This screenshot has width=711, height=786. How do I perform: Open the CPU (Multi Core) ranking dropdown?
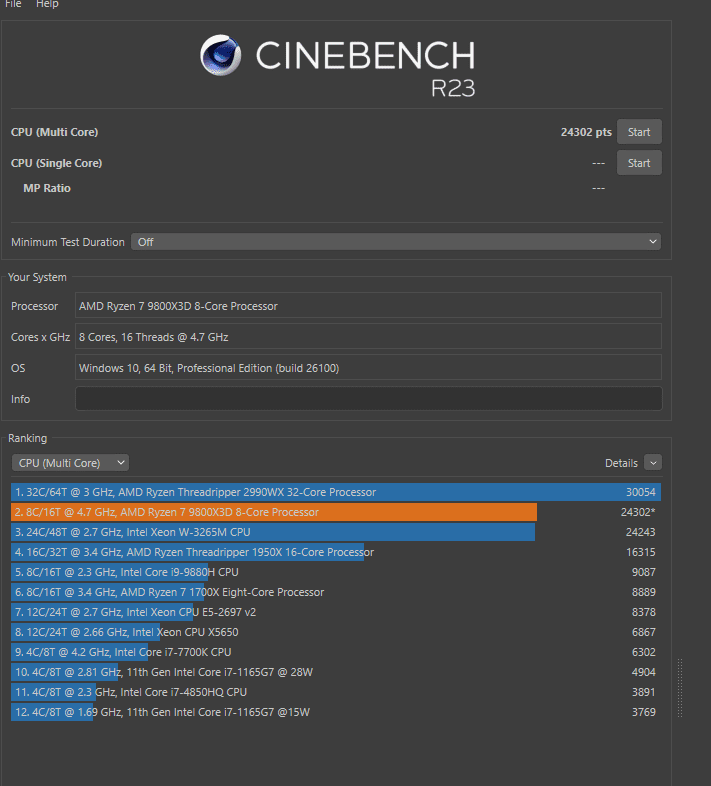pyautogui.click(x=70, y=463)
